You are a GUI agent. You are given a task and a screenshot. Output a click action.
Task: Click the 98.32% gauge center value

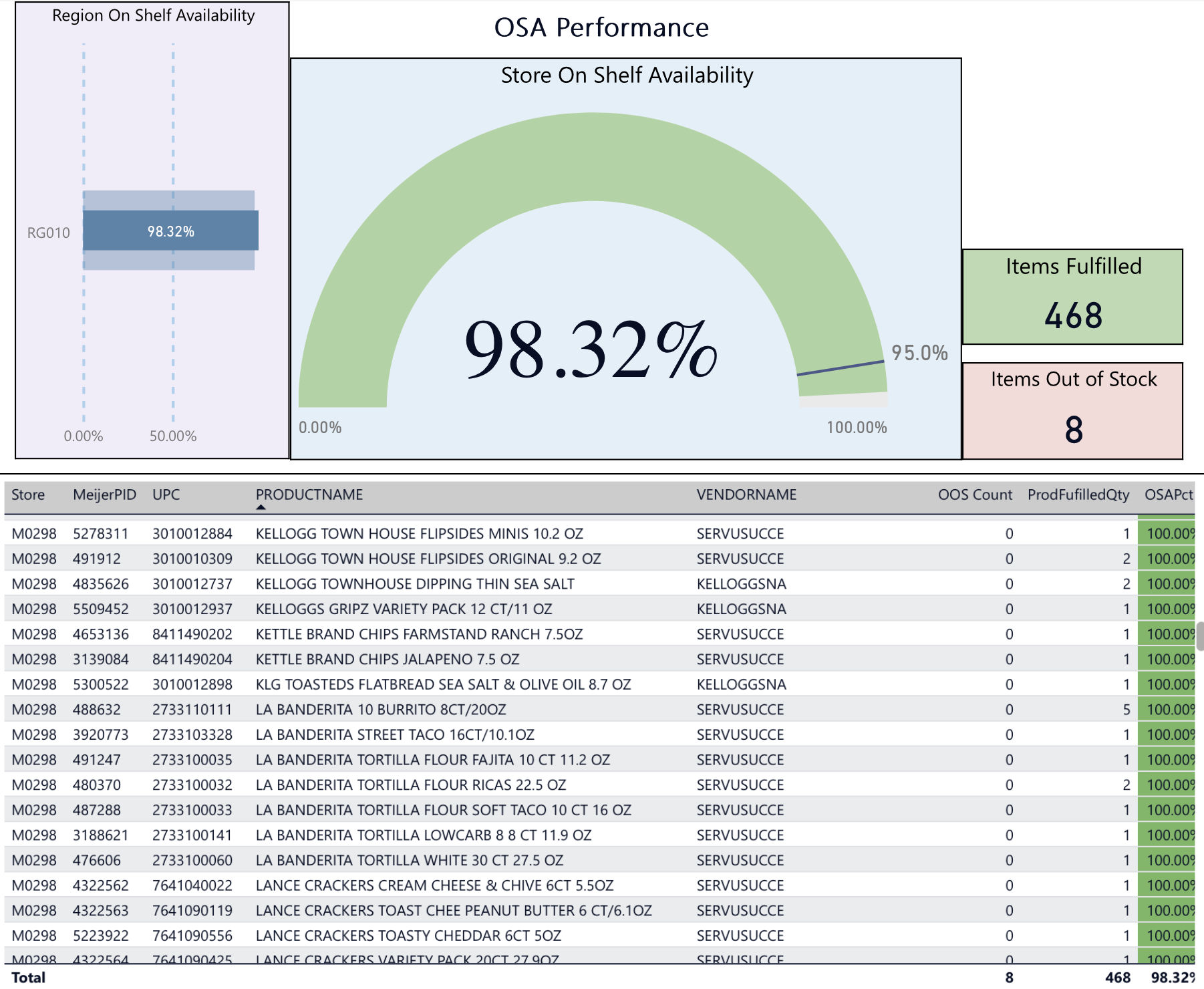[x=591, y=349]
